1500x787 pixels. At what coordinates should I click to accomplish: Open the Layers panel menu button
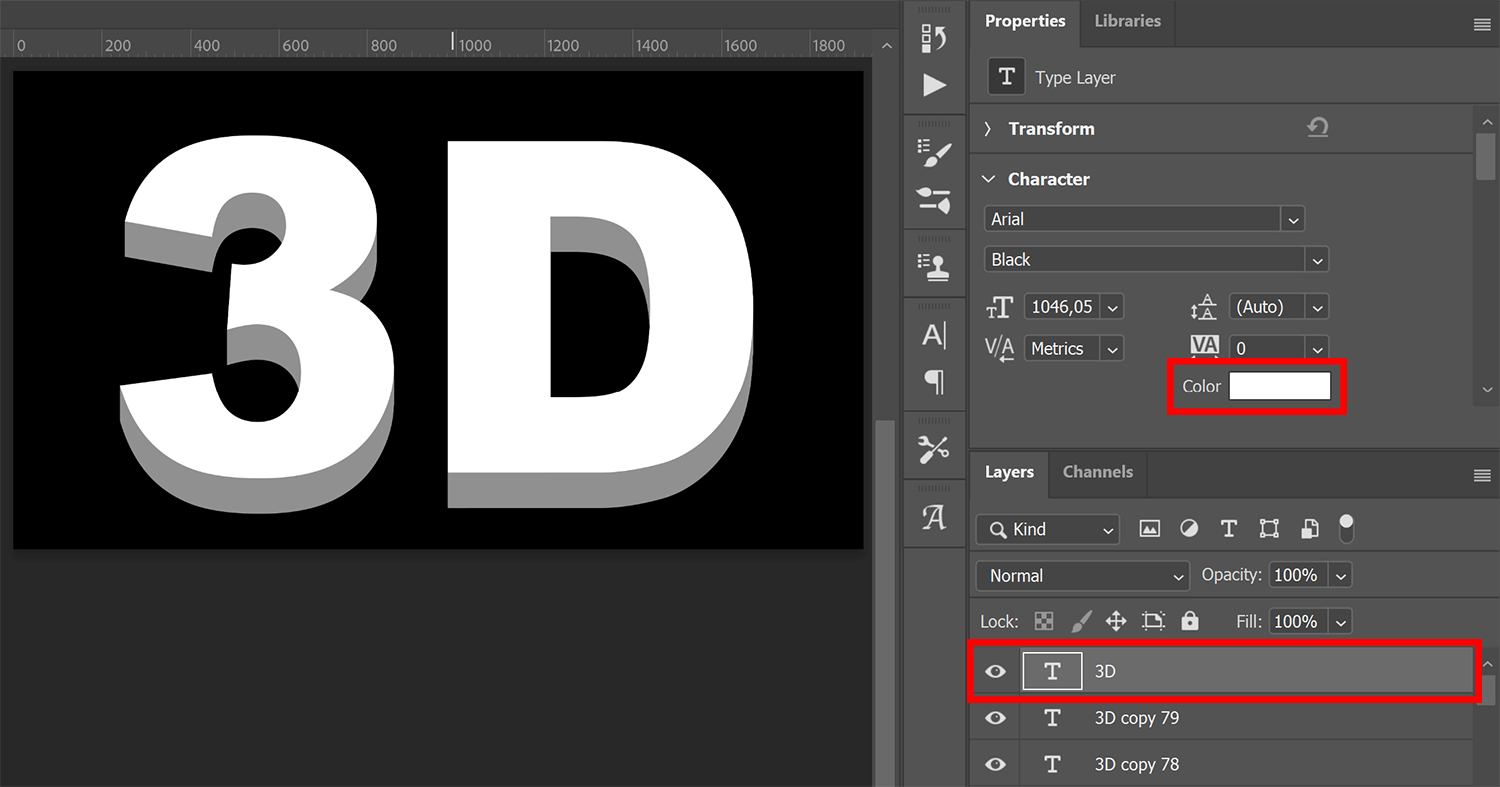click(x=1482, y=474)
